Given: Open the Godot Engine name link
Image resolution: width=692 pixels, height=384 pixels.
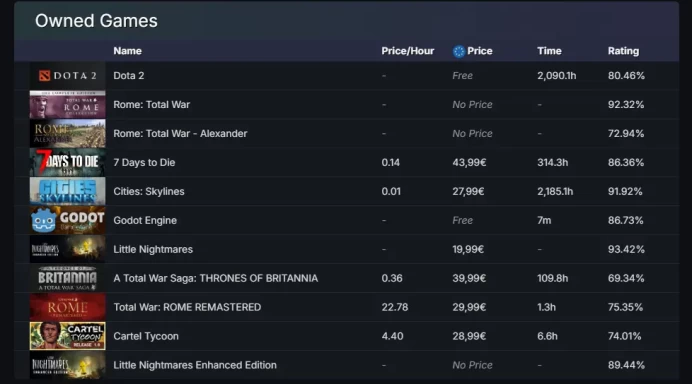Looking at the screenshot, I should 145,220.
